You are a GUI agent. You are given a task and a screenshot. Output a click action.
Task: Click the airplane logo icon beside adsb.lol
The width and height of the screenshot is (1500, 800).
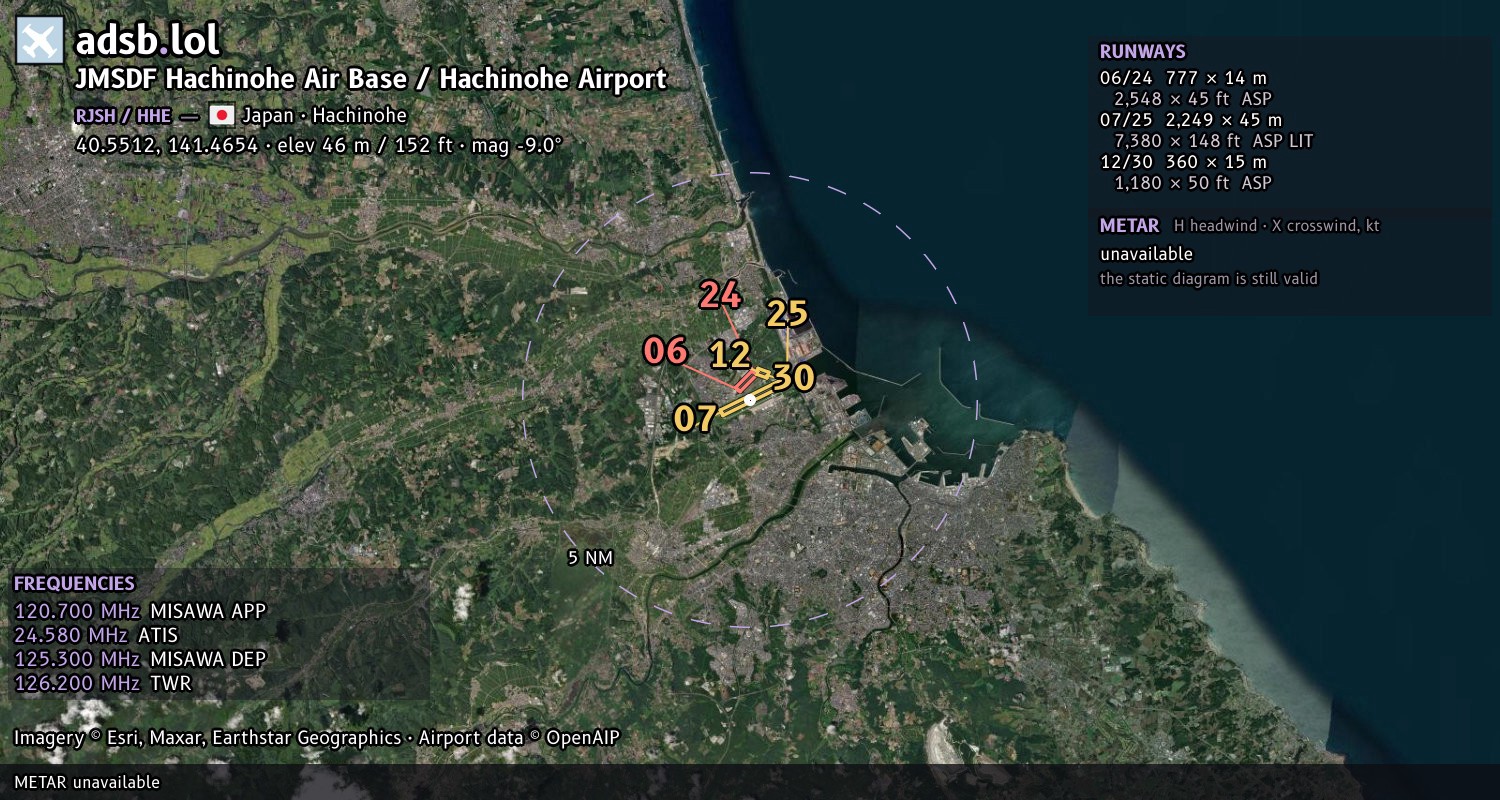coord(40,41)
